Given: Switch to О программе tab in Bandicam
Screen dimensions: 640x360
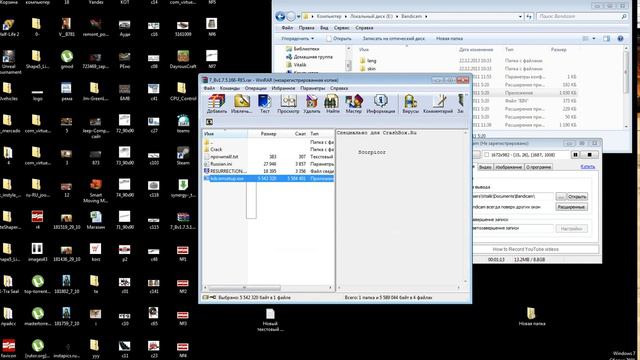Looking at the screenshot, I should 538,167.
